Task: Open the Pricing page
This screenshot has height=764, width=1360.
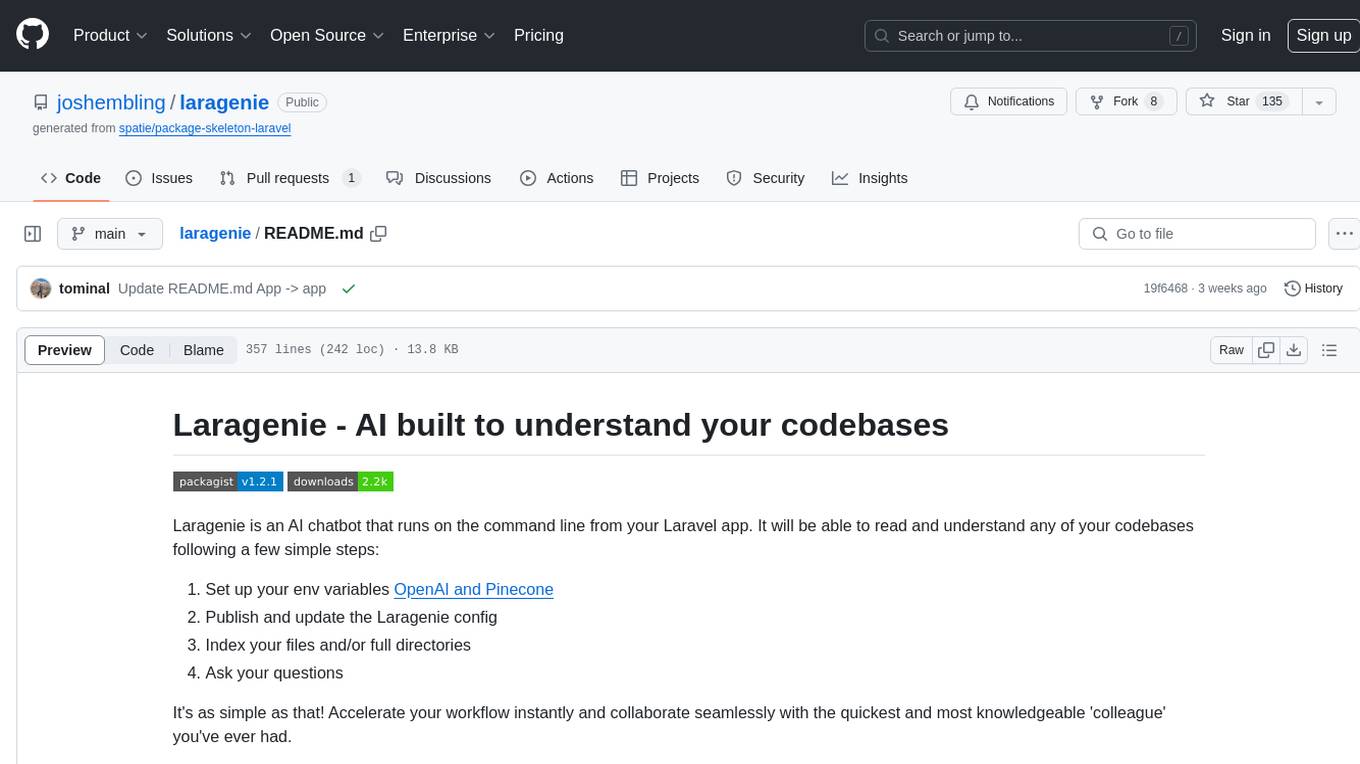Action: point(539,35)
